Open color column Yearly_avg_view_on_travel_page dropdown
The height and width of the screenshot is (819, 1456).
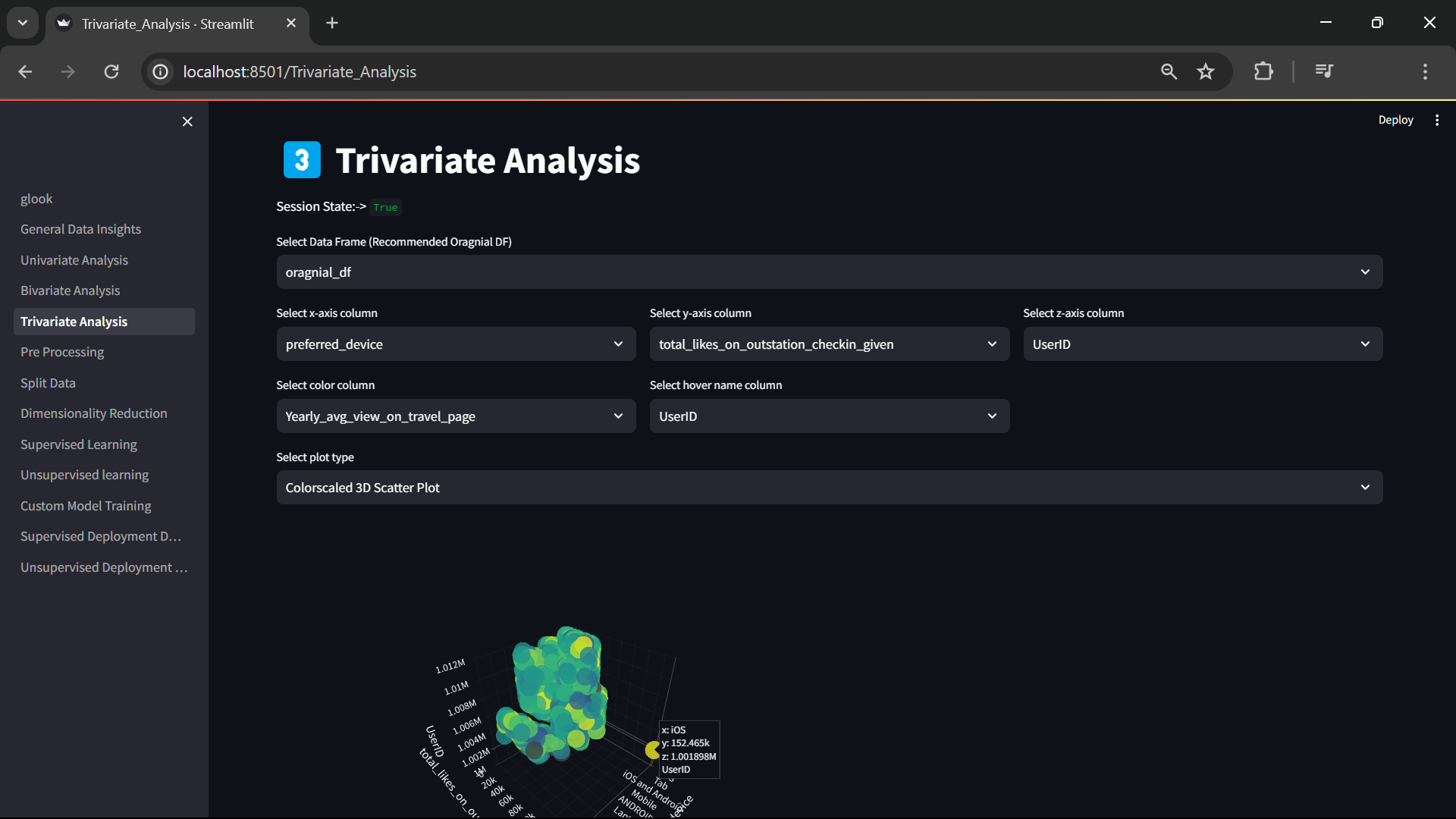455,416
